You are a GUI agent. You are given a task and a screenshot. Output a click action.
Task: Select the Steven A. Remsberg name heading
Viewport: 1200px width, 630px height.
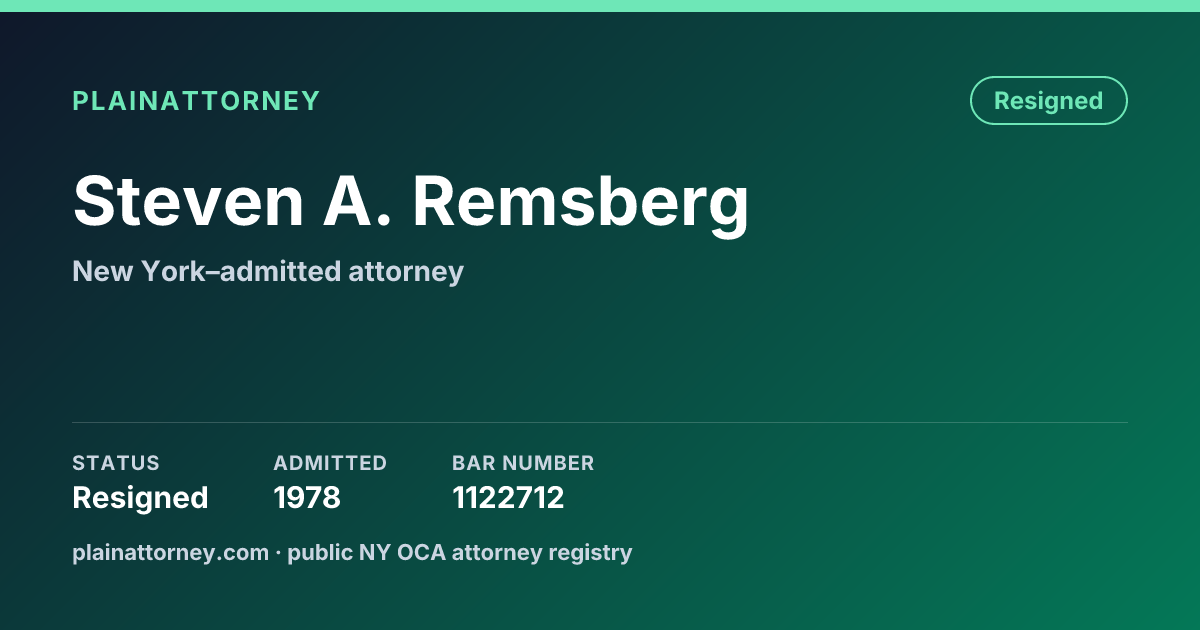click(x=411, y=204)
